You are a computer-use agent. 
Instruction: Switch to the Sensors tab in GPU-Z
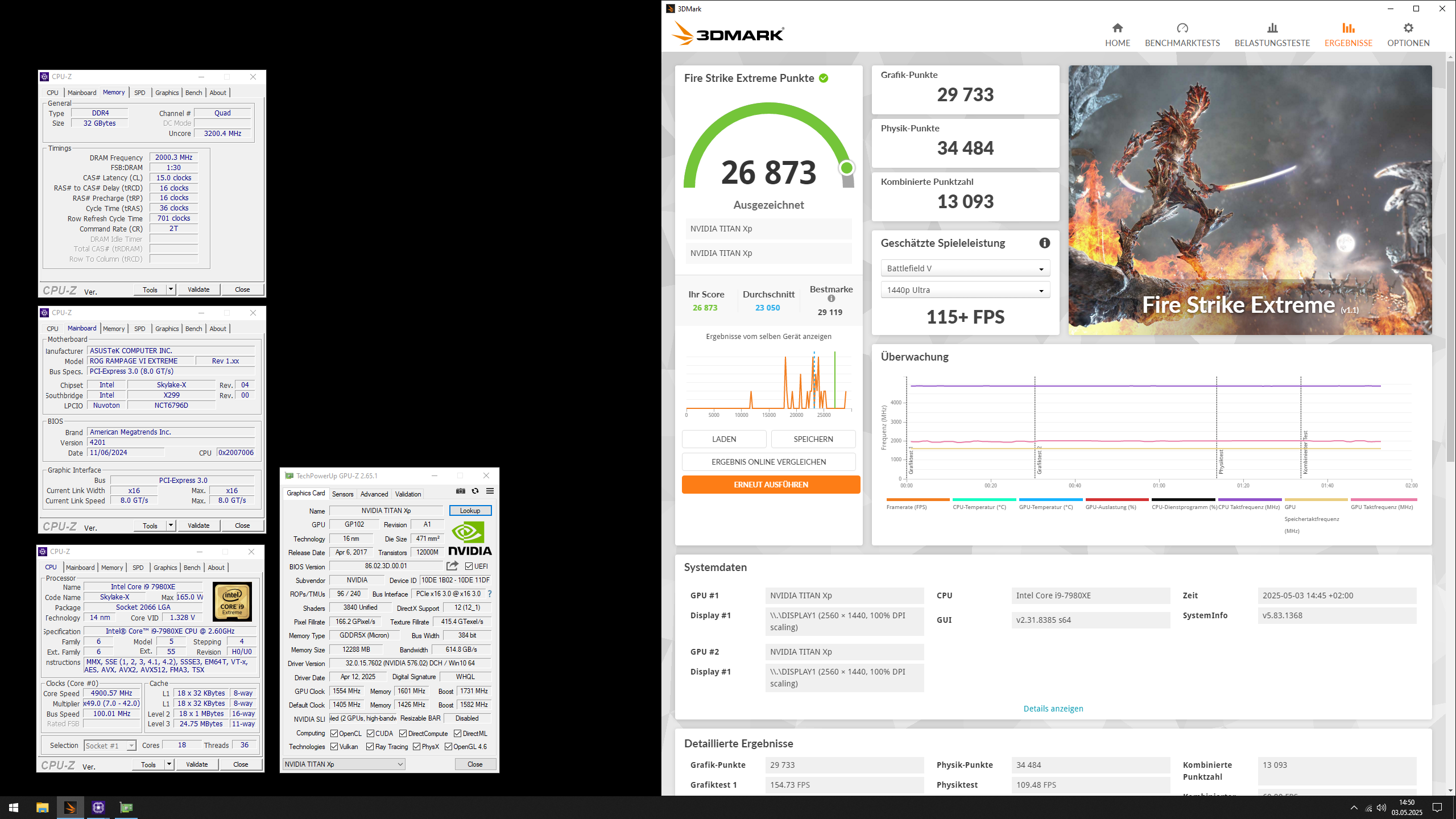tap(342, 494)
